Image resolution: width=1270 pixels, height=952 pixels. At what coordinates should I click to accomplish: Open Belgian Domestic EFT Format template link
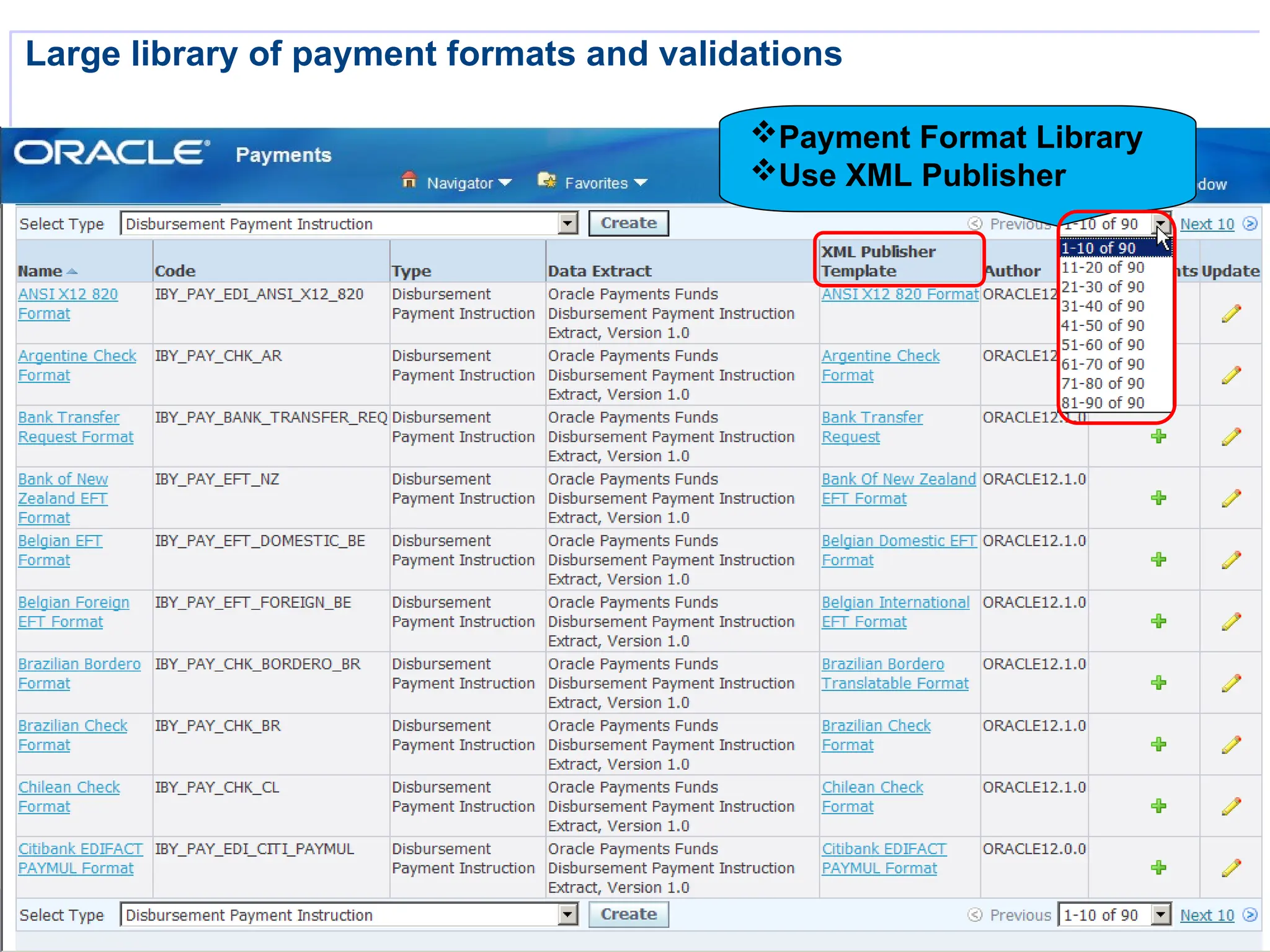coord(899,550)
